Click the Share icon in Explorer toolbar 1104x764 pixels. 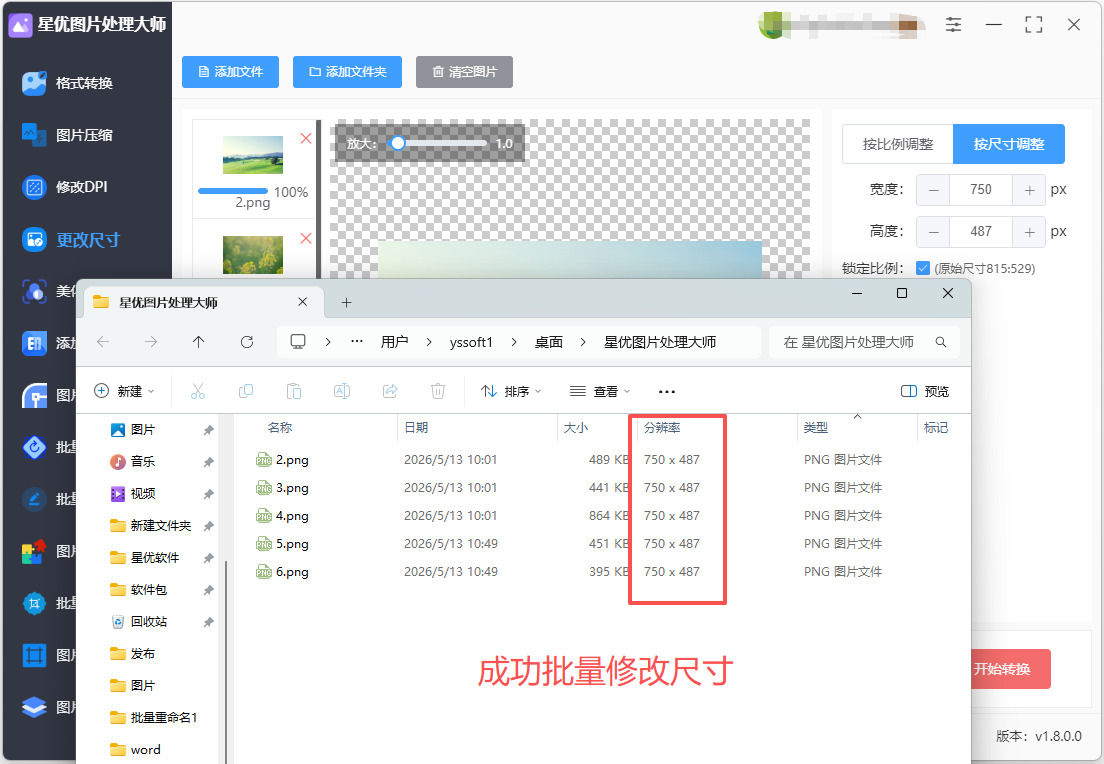point(390,392)
